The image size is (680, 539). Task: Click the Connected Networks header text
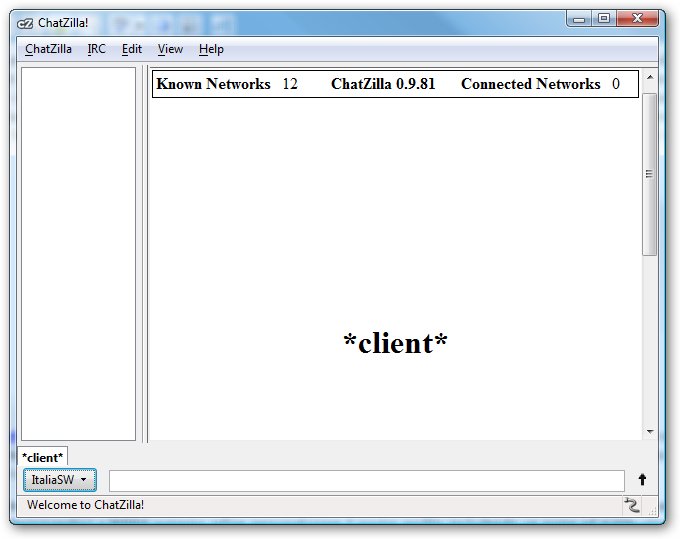(530, 84)
